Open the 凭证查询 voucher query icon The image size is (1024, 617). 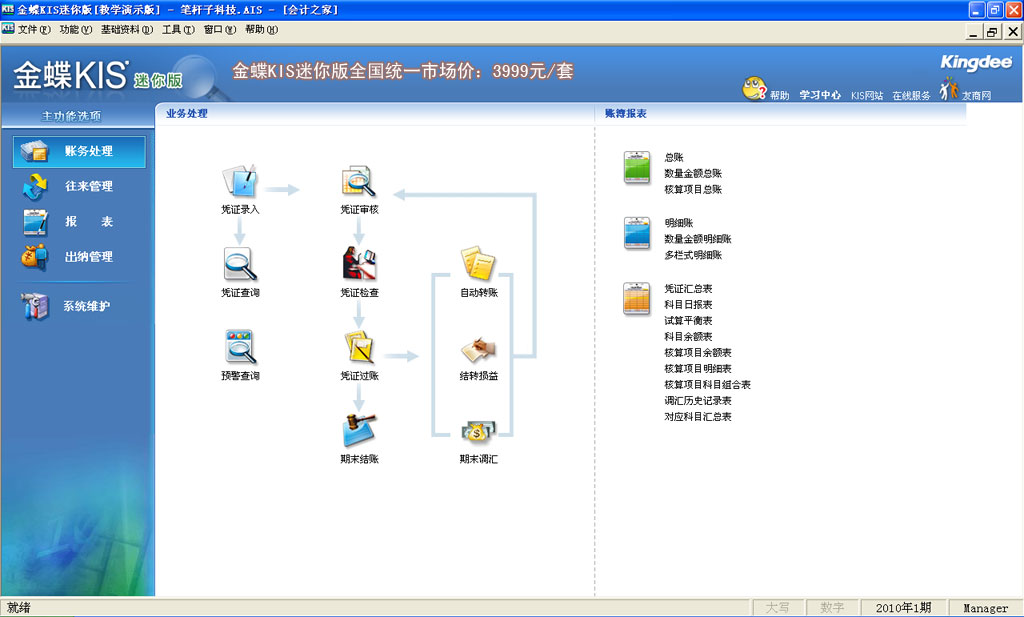[240, 264]
